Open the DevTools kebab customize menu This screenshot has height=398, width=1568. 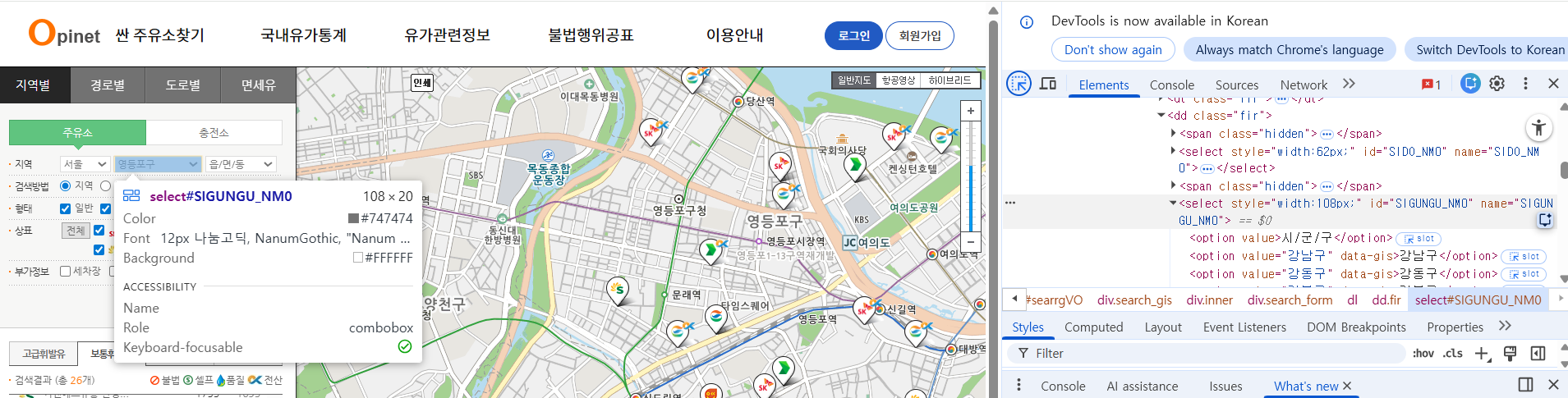[1525, 84]
